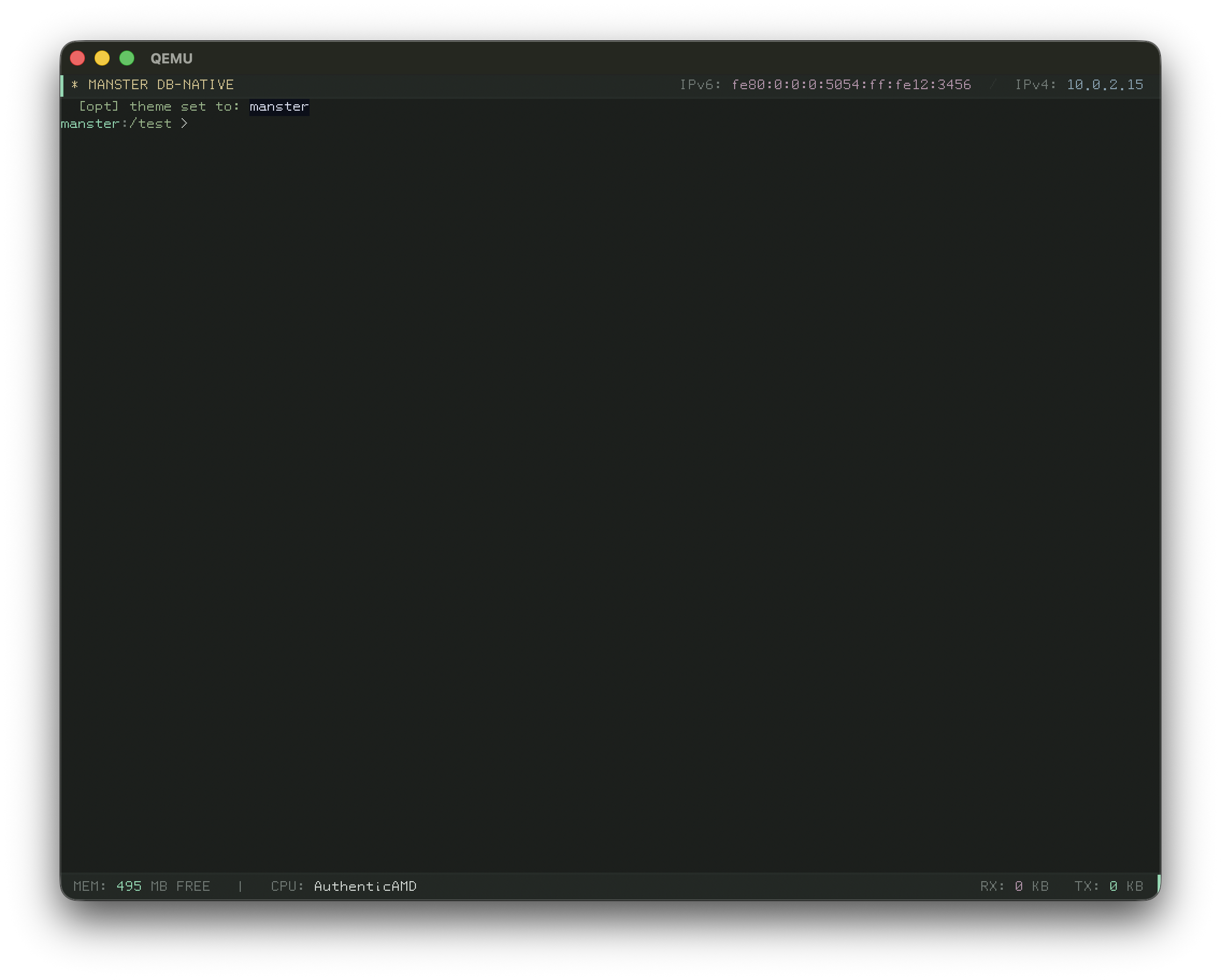Viewport: 1221px width, 980px height.
Task: Place cursor at the manster:/test prompt
Action: click(x=187, y=124)
